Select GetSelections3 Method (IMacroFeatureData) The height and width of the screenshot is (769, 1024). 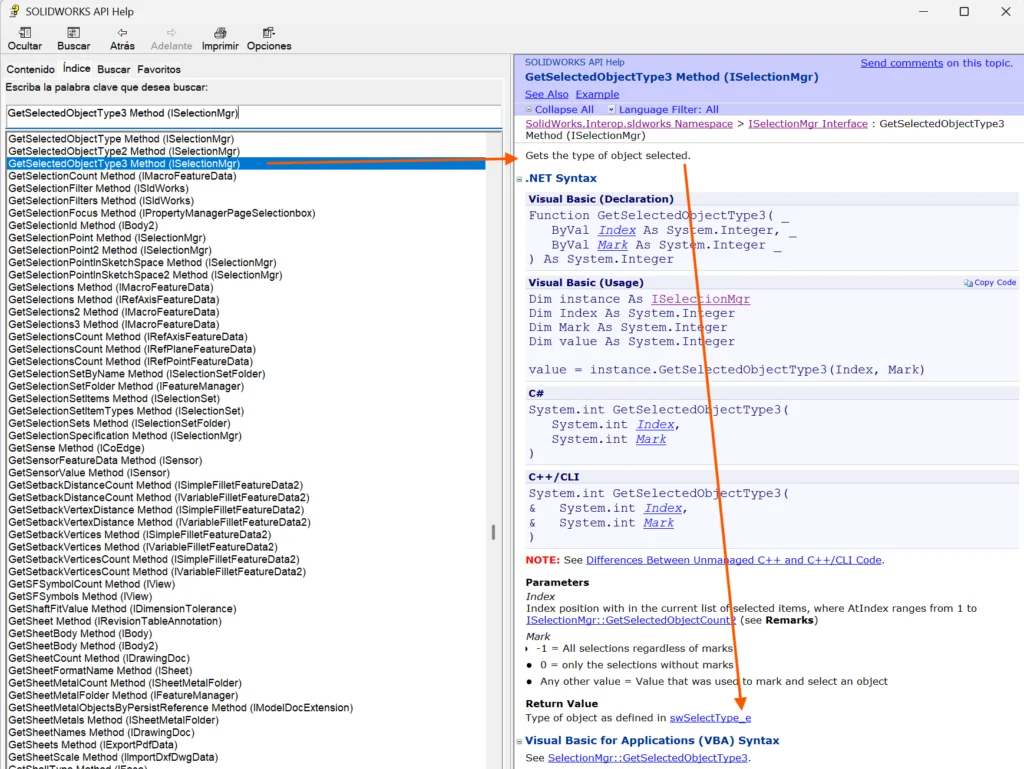tap(114, 324)
